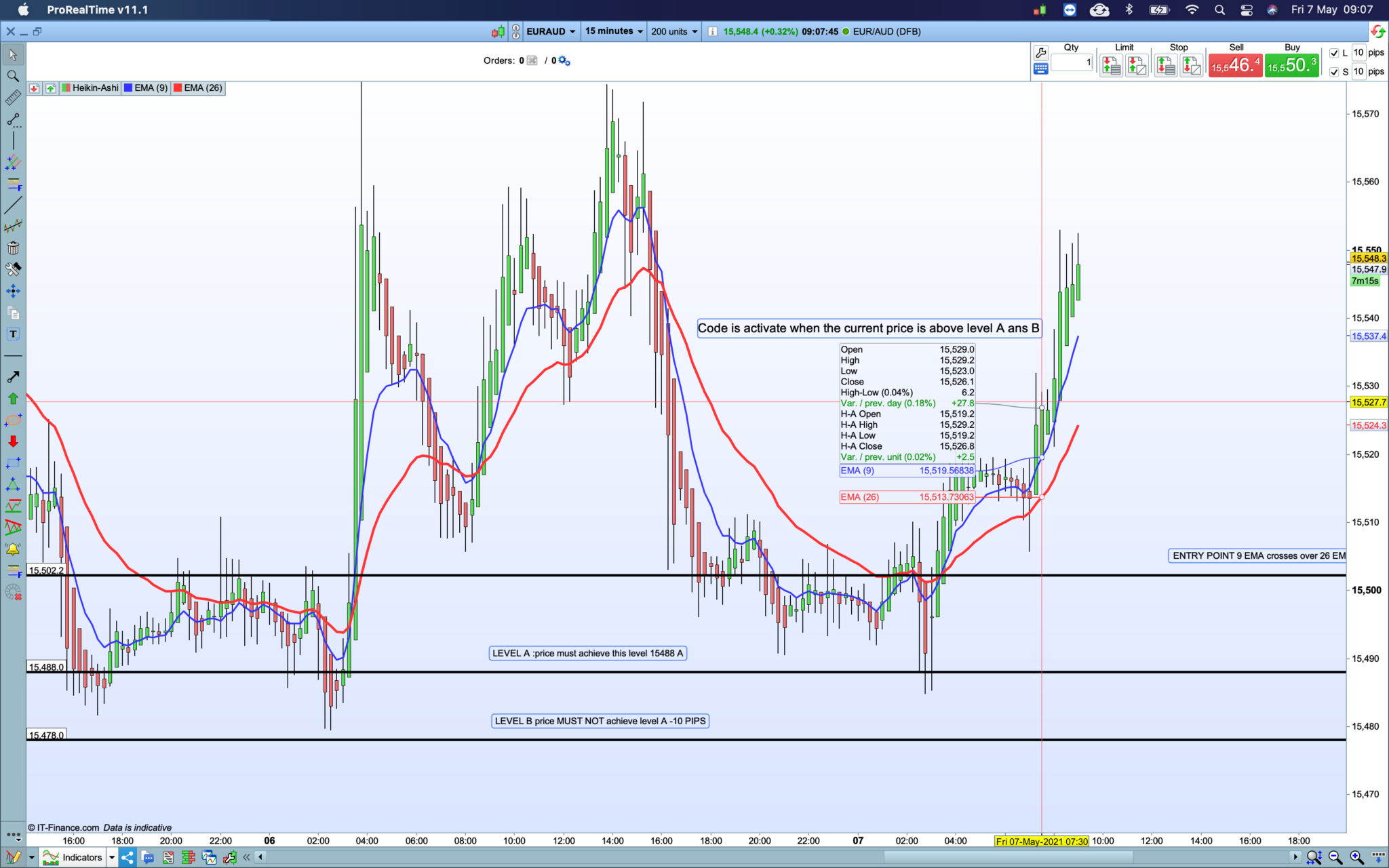Click the Qty input field
The width and height of the screenshot is (1389, 868).
[1072, 62]
